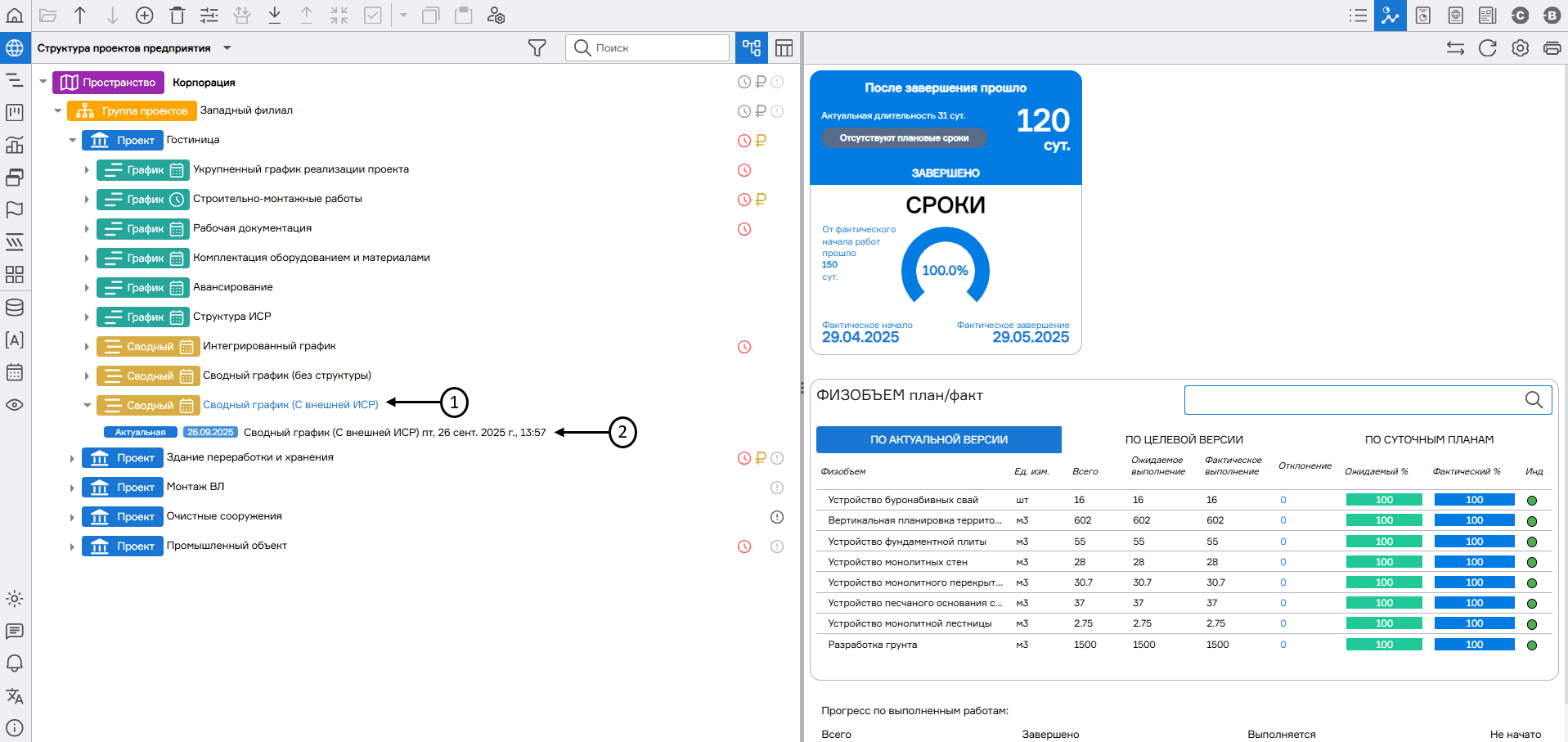
Task: Select the ПО СУТОЧНЫМ ПЛАНАМ tab
Action: 1429,440
